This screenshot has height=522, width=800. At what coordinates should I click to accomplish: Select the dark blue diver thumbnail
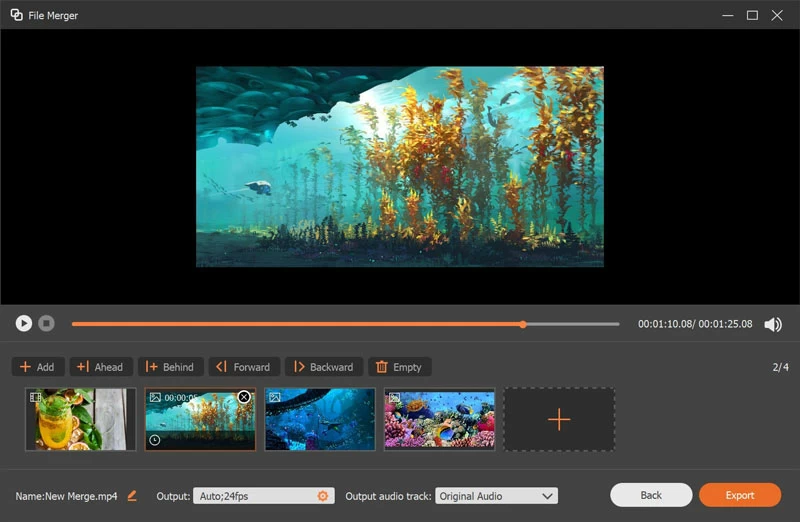(x=320, y=419)
